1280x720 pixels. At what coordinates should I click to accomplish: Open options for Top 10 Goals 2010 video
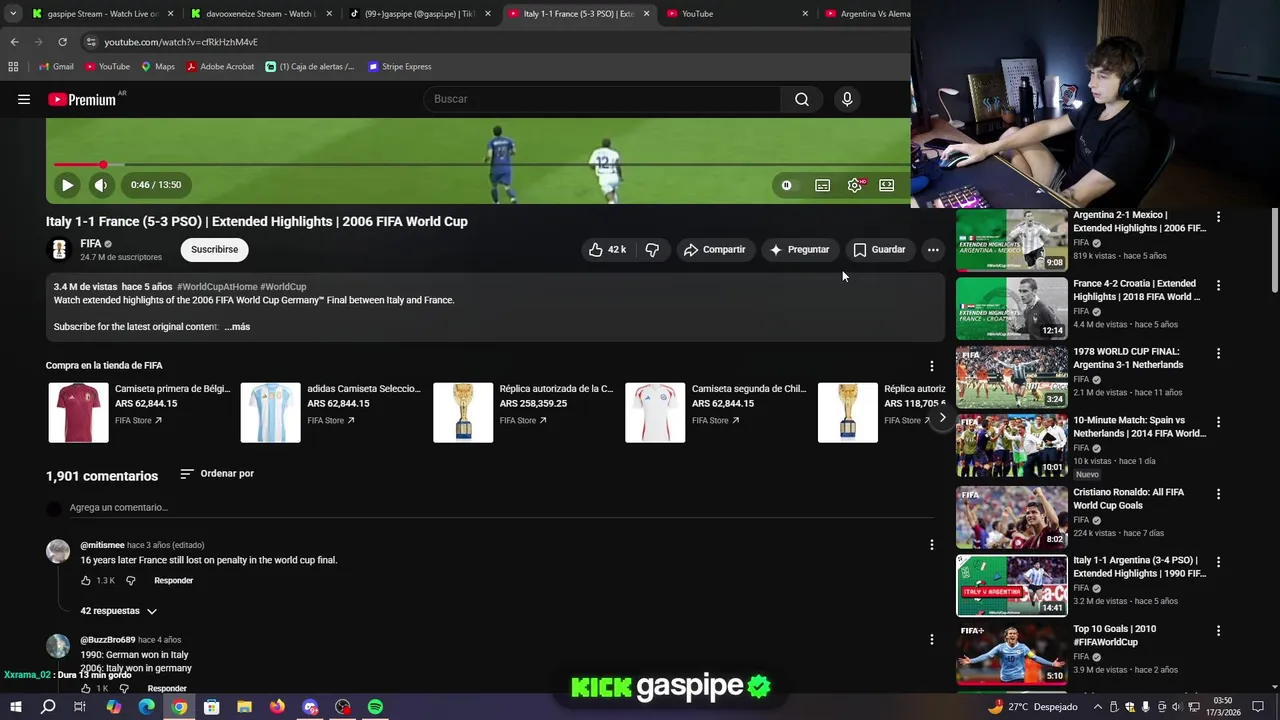1218,631
